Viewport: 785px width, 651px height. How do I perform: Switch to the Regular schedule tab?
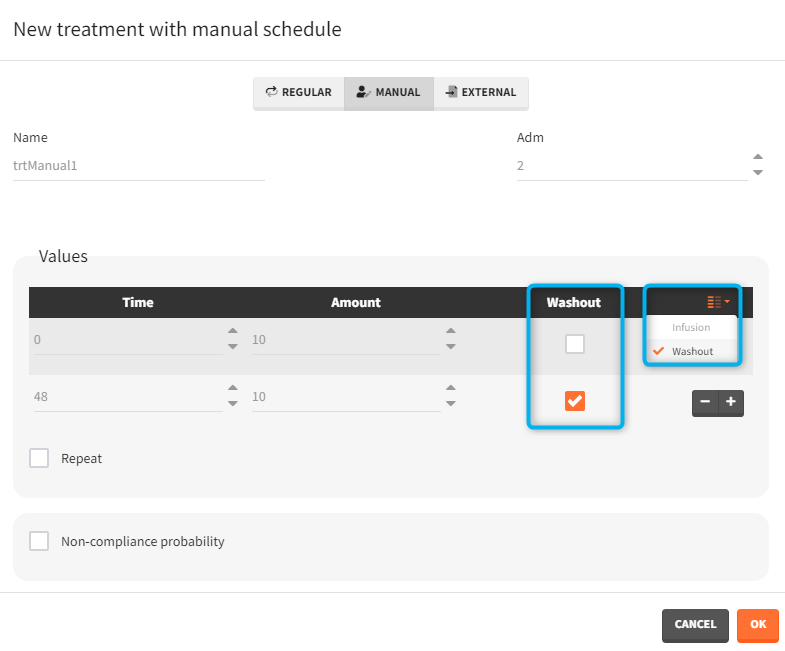click(x=298, y=92)
